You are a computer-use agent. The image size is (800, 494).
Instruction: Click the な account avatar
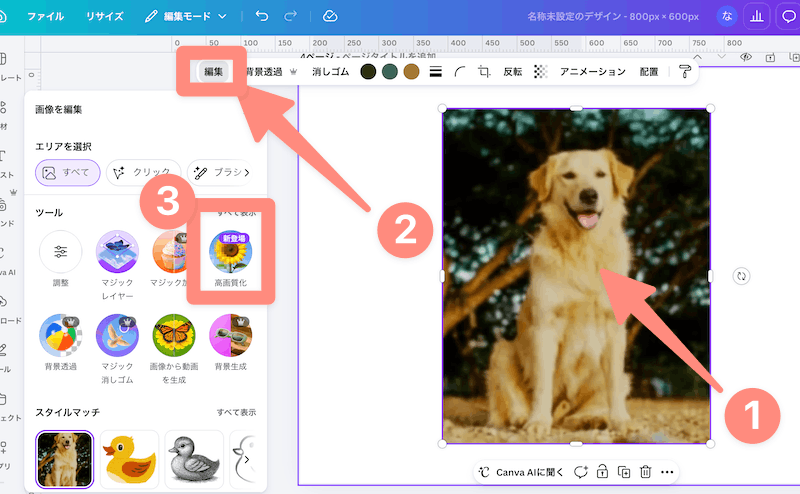[727, 16]
